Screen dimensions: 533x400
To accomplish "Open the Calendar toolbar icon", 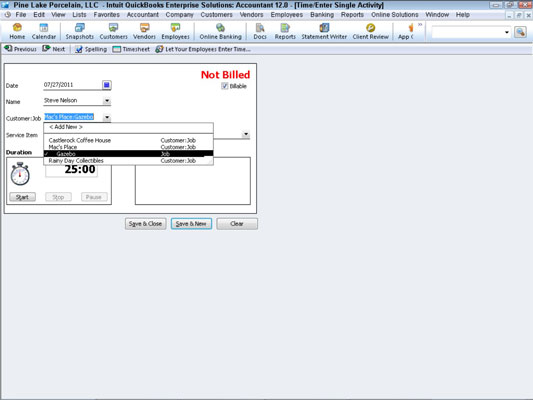I will click(44, 31).
